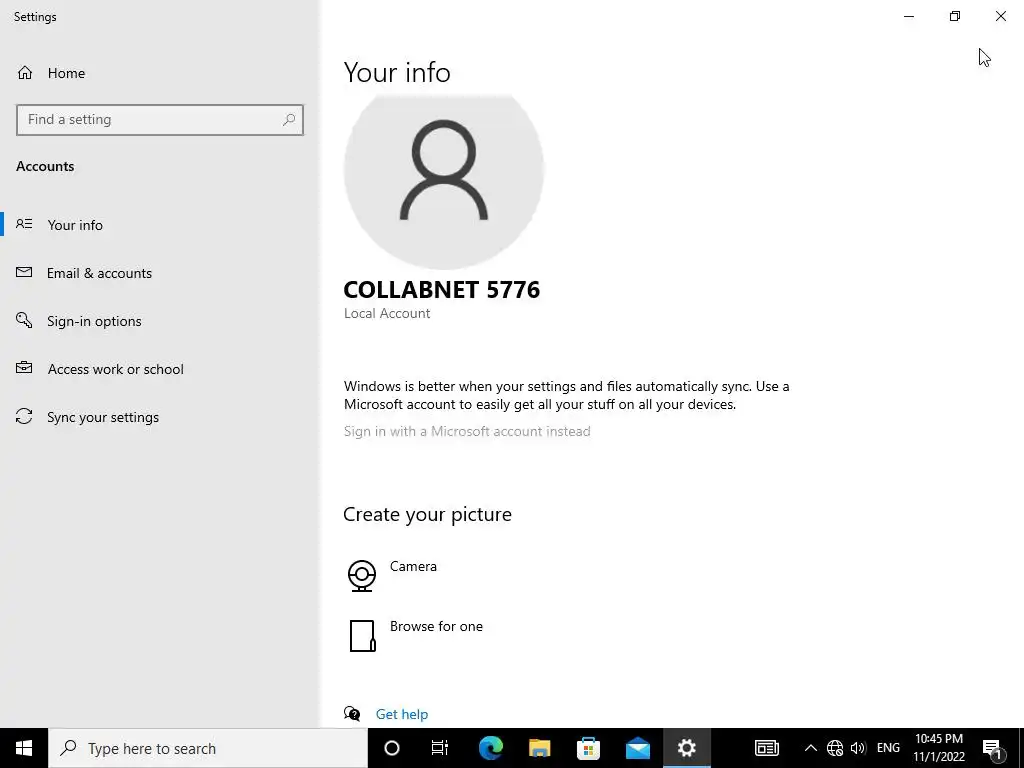This screenshot has width=1024, height=768.
Task: Open the Action Center notifications icon
Action: click(x=992, y=748)
